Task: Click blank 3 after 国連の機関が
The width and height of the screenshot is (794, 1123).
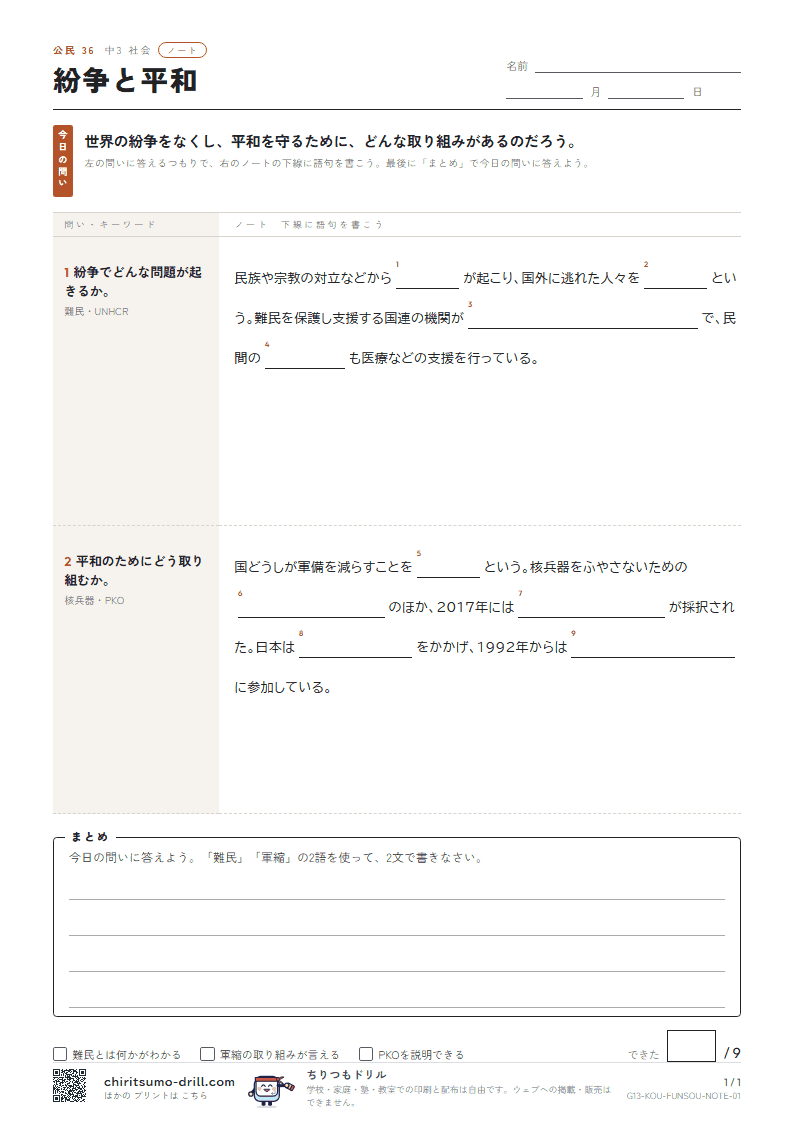Action: (x=583, y=319)
